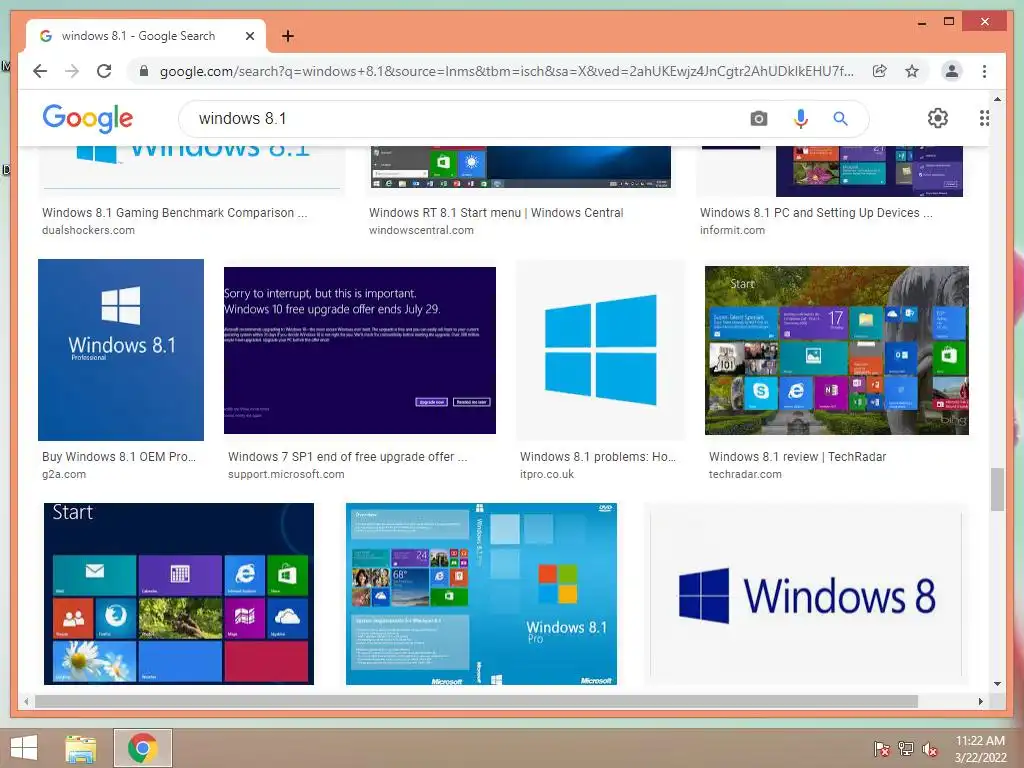The image size is (1024, 768).
Task: Click horizontal scrollbar right arrow
Action: [980, 701]
